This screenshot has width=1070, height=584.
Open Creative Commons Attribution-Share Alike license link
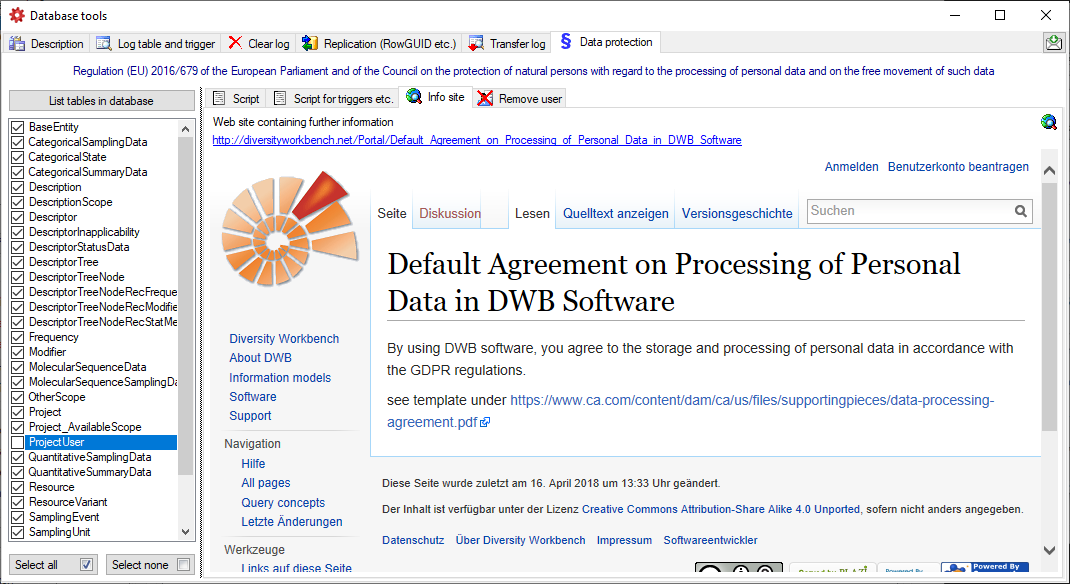[721, 510]
